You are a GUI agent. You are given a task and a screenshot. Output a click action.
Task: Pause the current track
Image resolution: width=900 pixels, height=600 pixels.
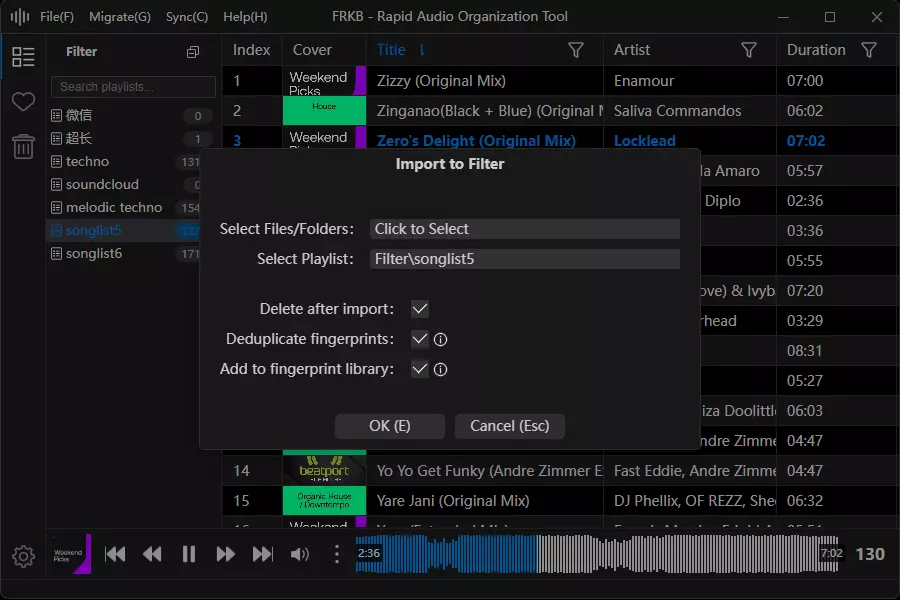tap(189, 554)
